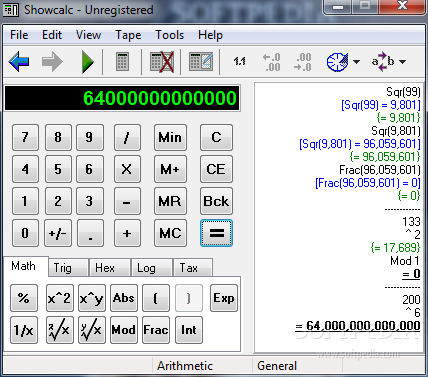
Task: Click the percent (%) button
Action: click(24, 298)
